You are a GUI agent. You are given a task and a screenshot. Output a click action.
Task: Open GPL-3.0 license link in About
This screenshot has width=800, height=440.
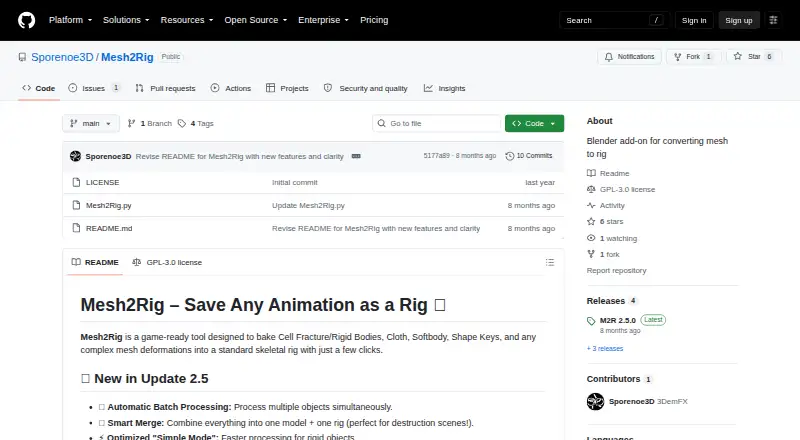click(621, 189)
